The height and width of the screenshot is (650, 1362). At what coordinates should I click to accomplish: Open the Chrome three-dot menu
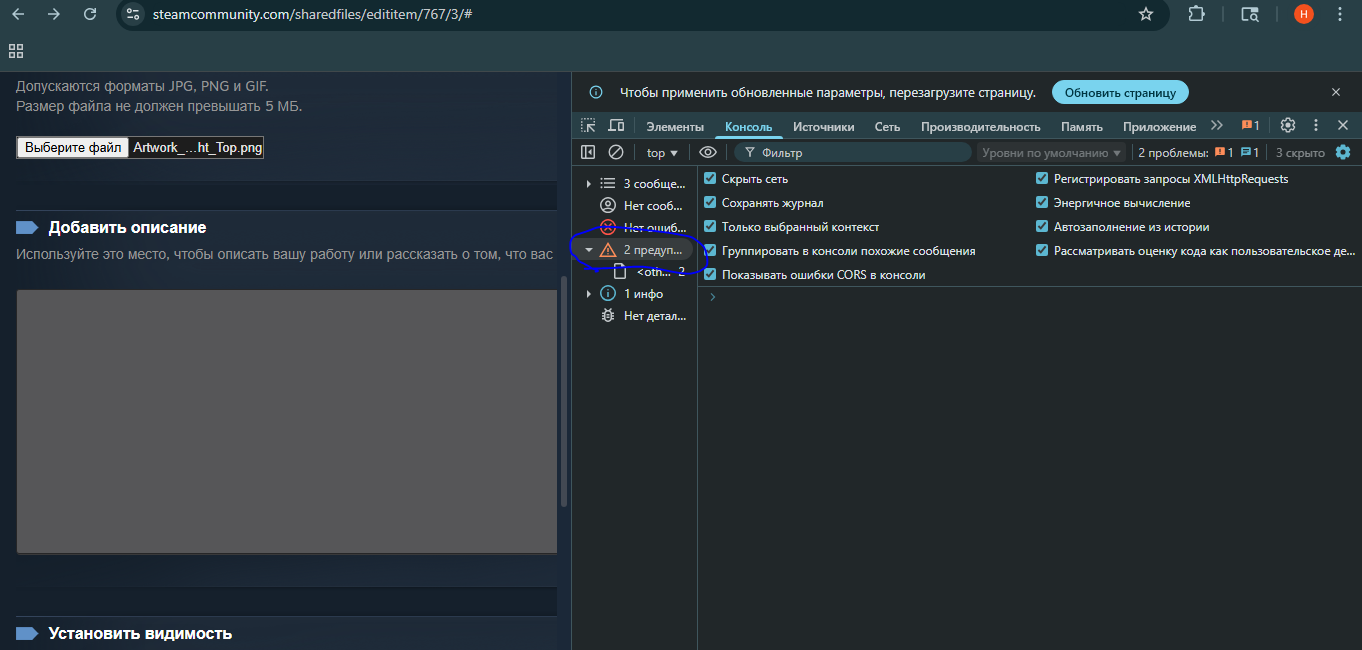tap(1340, 14)
